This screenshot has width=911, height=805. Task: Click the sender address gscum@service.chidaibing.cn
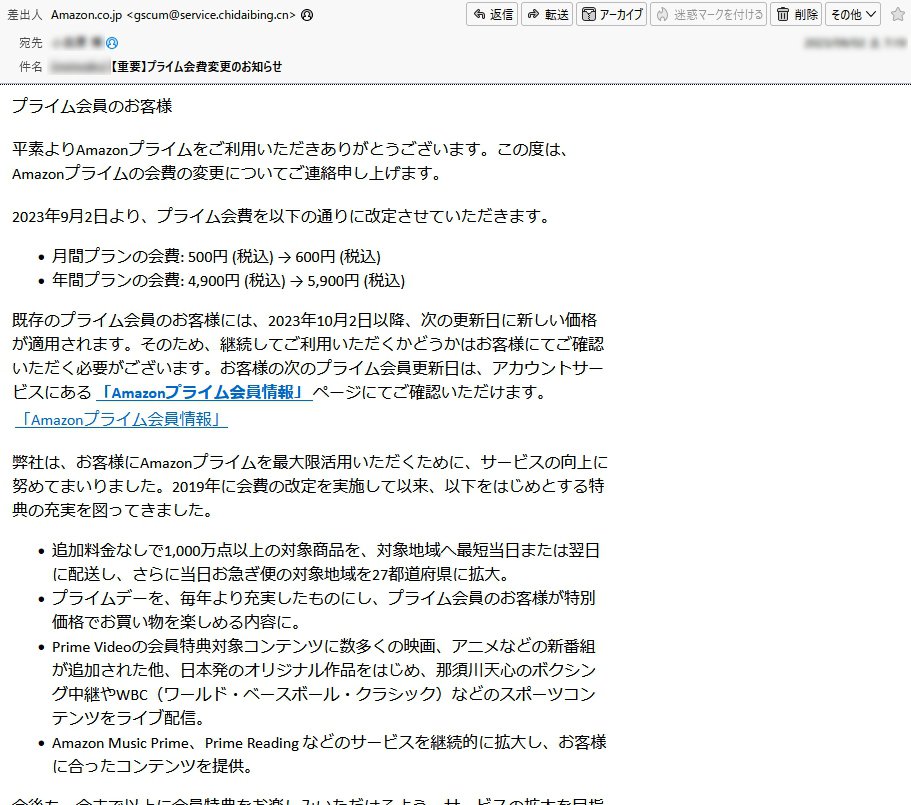click(211, 15)
